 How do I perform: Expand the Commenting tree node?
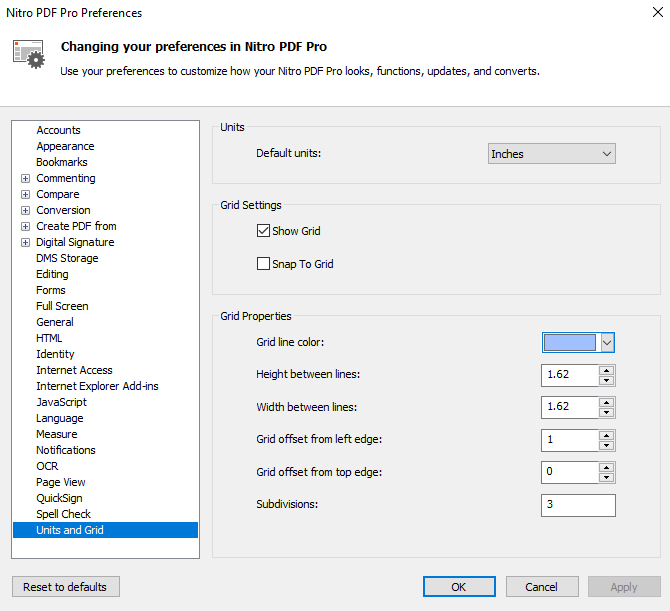(26, 178)
